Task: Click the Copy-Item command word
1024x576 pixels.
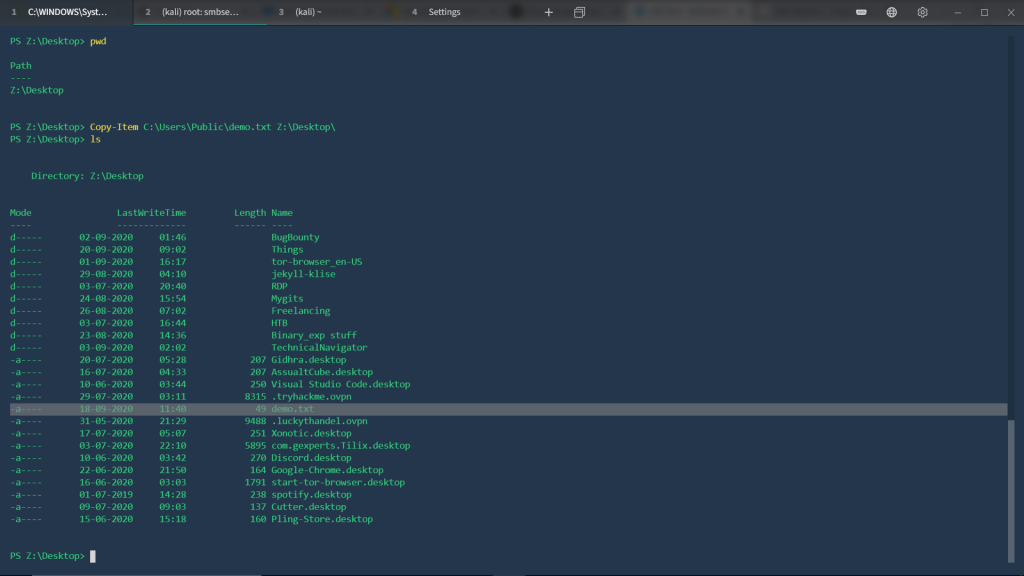Action: coord(114,127)
